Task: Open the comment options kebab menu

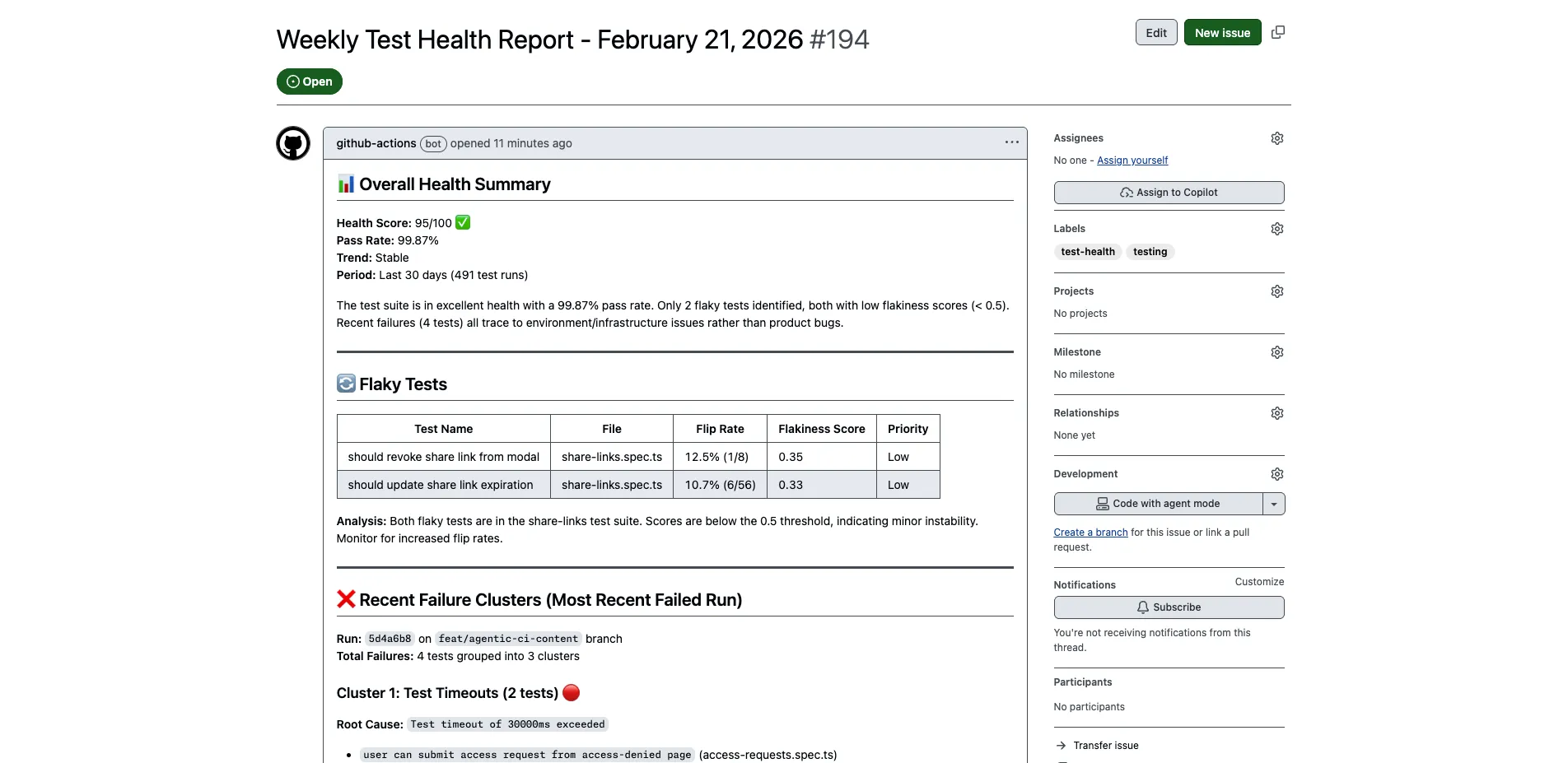Action: click(x=1011, y=142)
